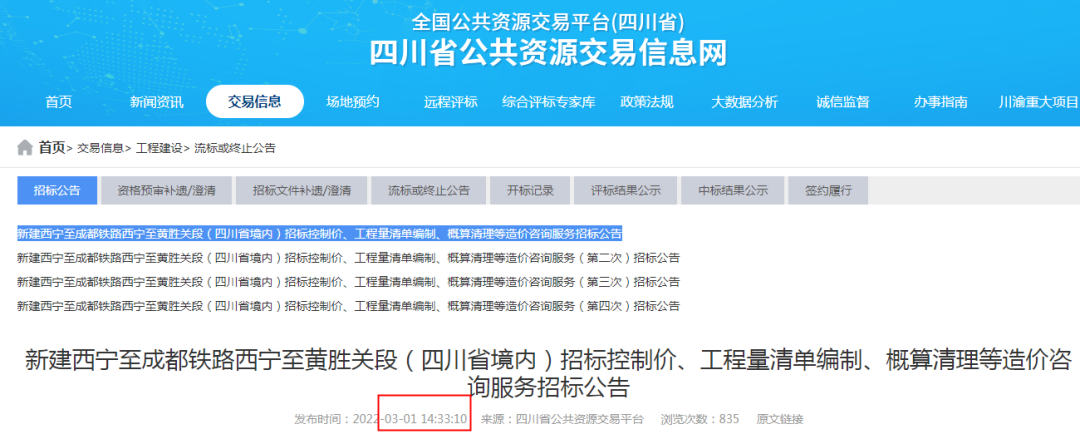Open the 第二次 招标公告 link
Viewport: 1080px width, 439px height.
(x=349, y=258)
